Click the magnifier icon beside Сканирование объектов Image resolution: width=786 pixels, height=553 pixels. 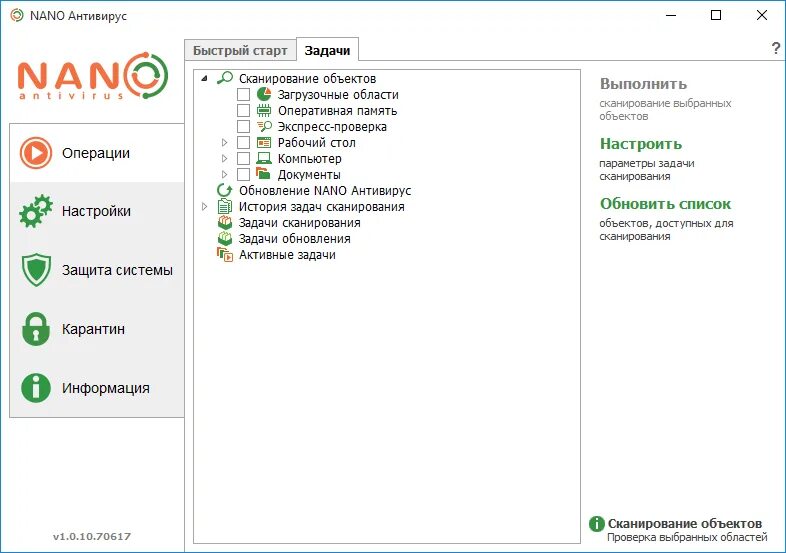[x=225, y=78]
